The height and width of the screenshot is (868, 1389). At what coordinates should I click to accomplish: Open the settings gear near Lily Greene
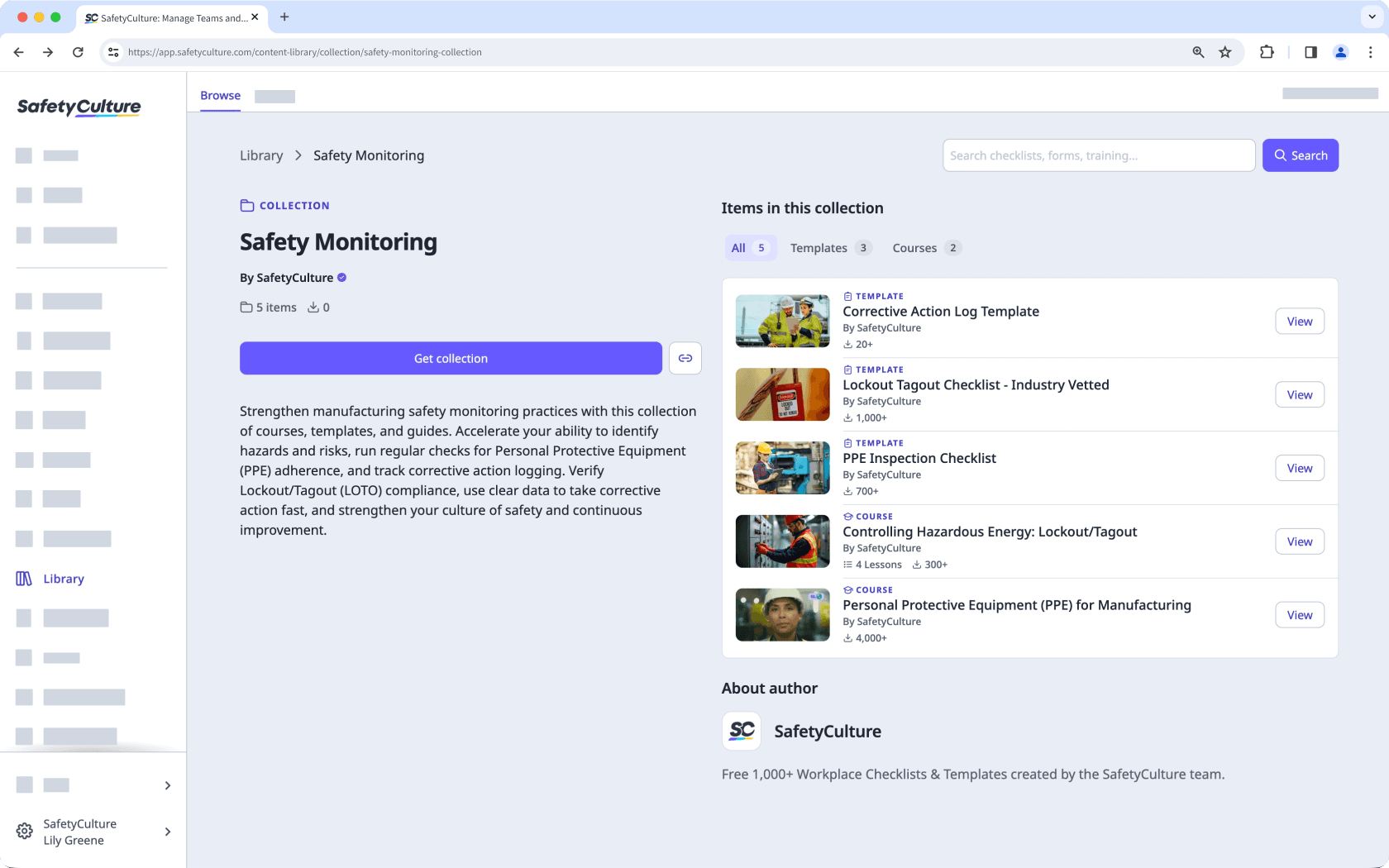point(23,831)
